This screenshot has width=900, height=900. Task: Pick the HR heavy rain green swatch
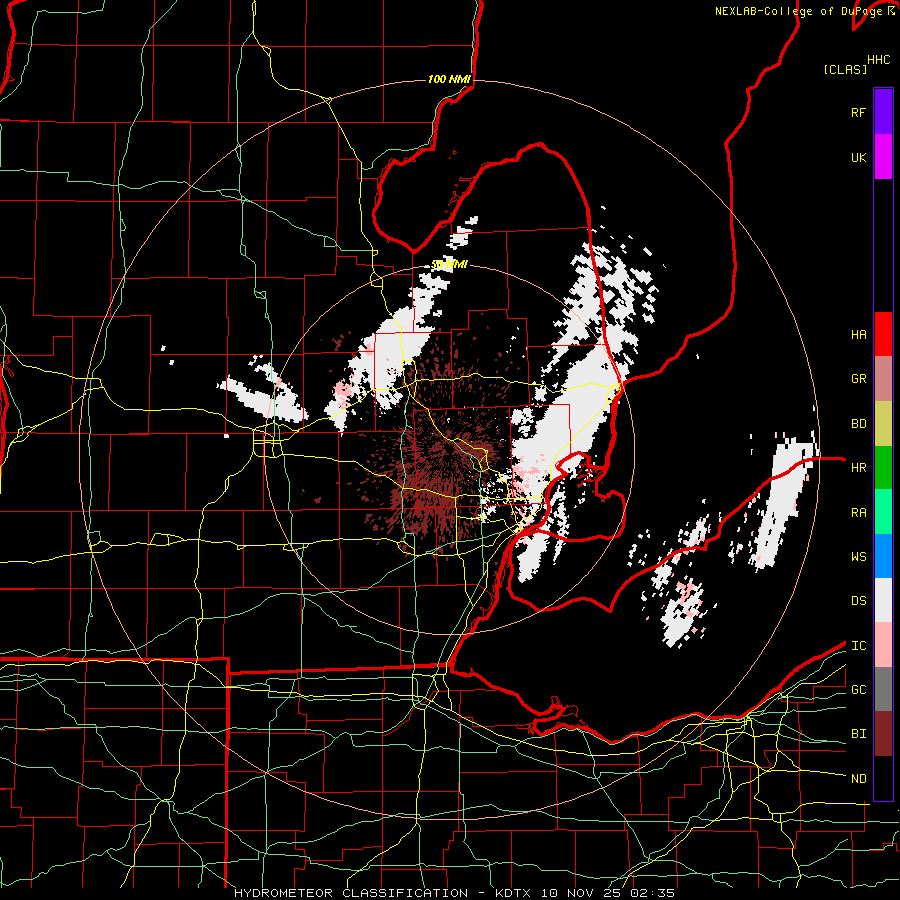coord(883,468)
